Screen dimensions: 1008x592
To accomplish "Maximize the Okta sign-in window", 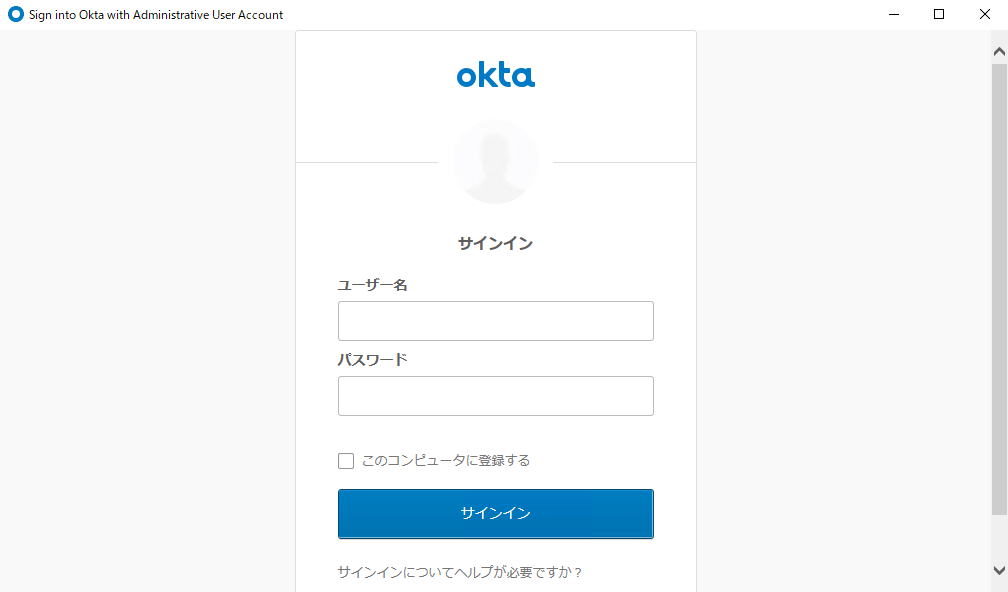I will tap(939, 15).
